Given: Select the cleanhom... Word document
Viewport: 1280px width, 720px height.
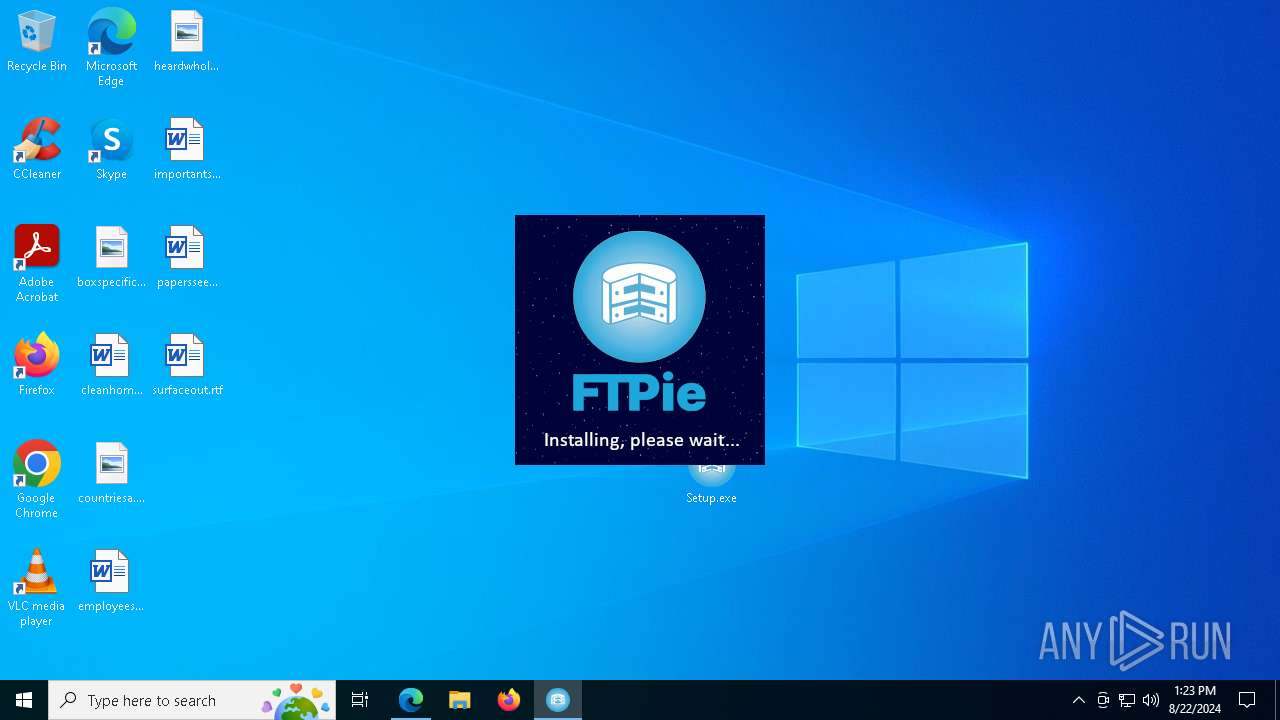Looking at the screenshot, I should (x=111, y=366).
